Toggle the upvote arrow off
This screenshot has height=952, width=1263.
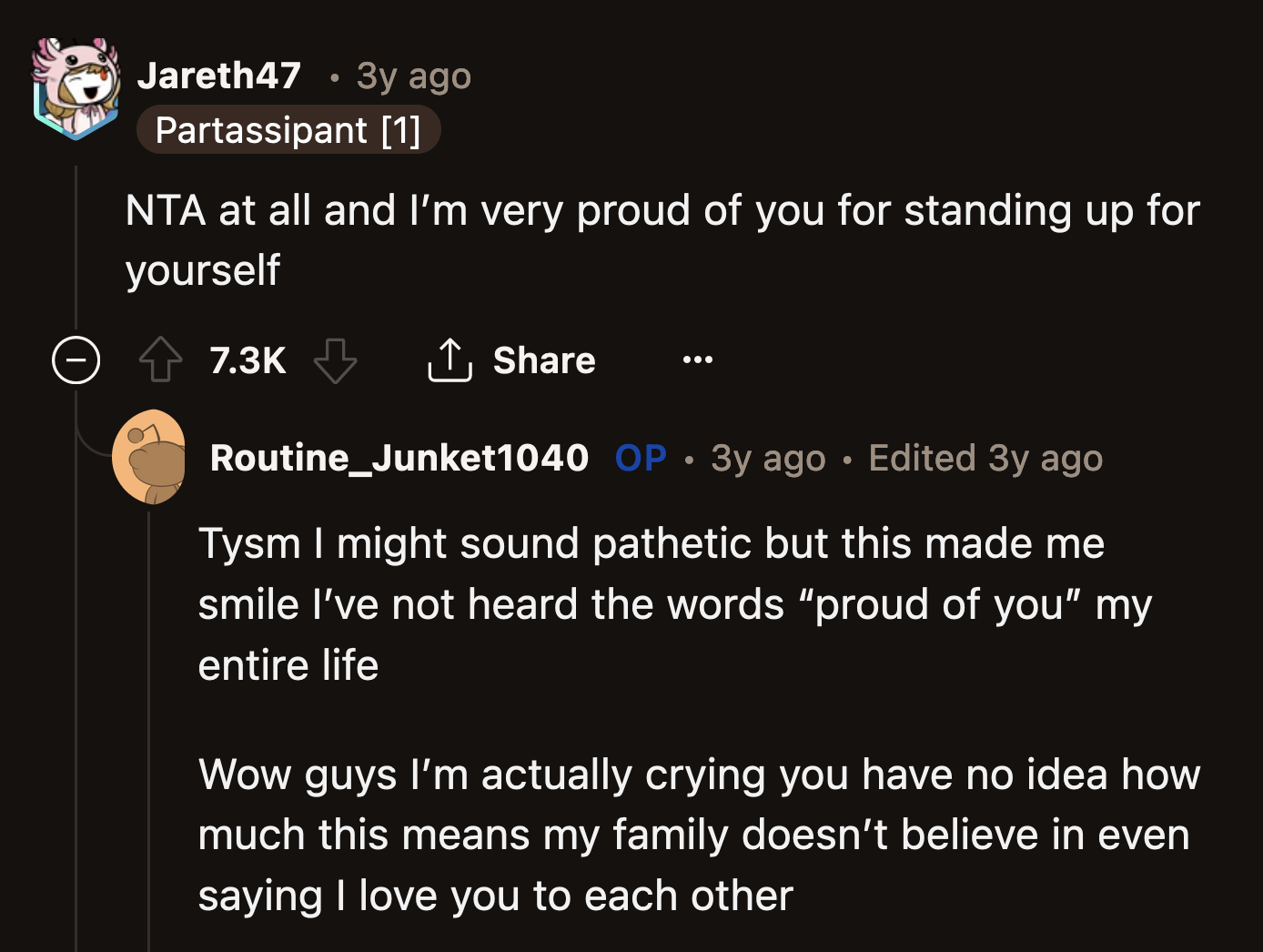[160, 360]
